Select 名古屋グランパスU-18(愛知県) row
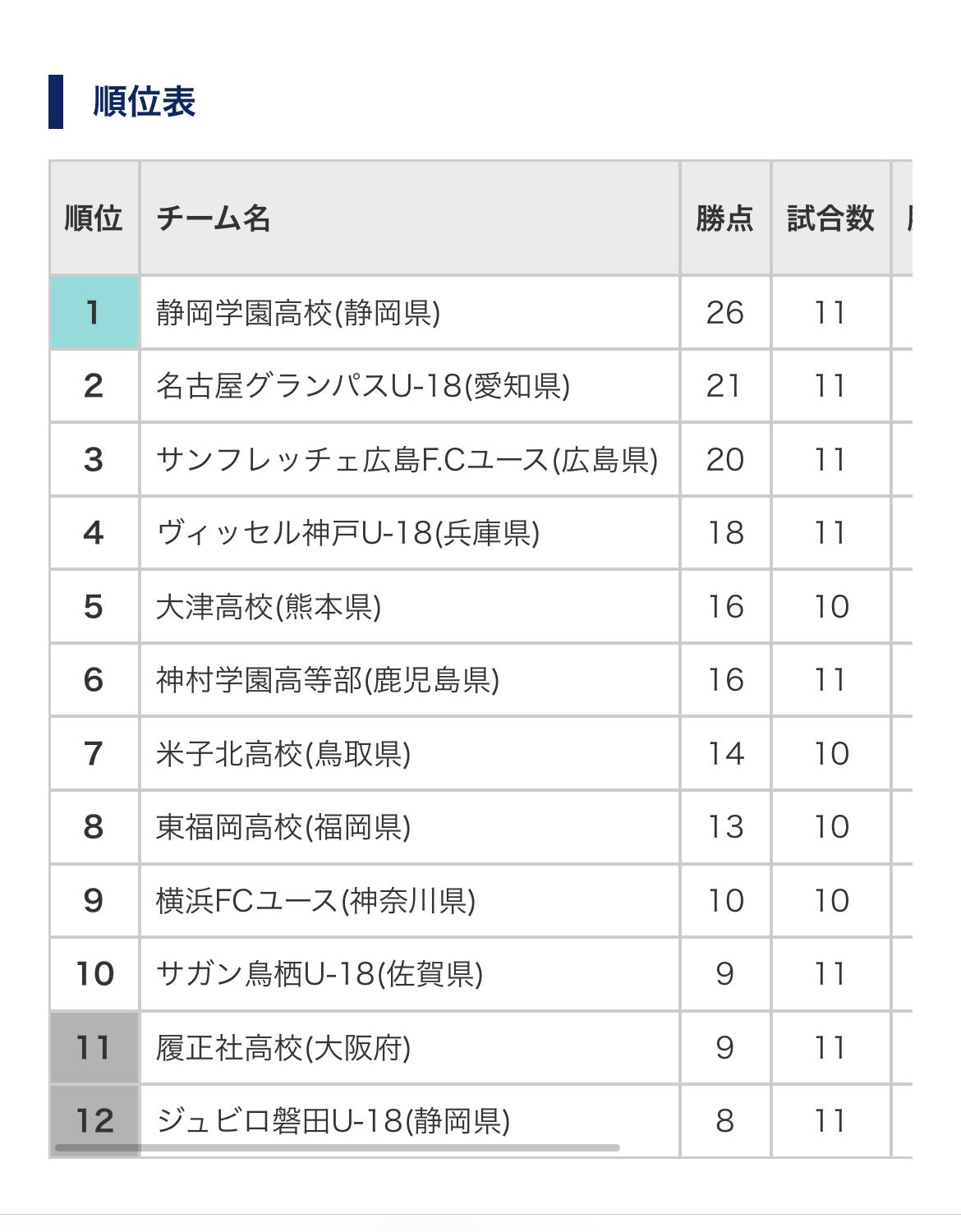Screen dimensions: 961x1232 tap(363, 386)
